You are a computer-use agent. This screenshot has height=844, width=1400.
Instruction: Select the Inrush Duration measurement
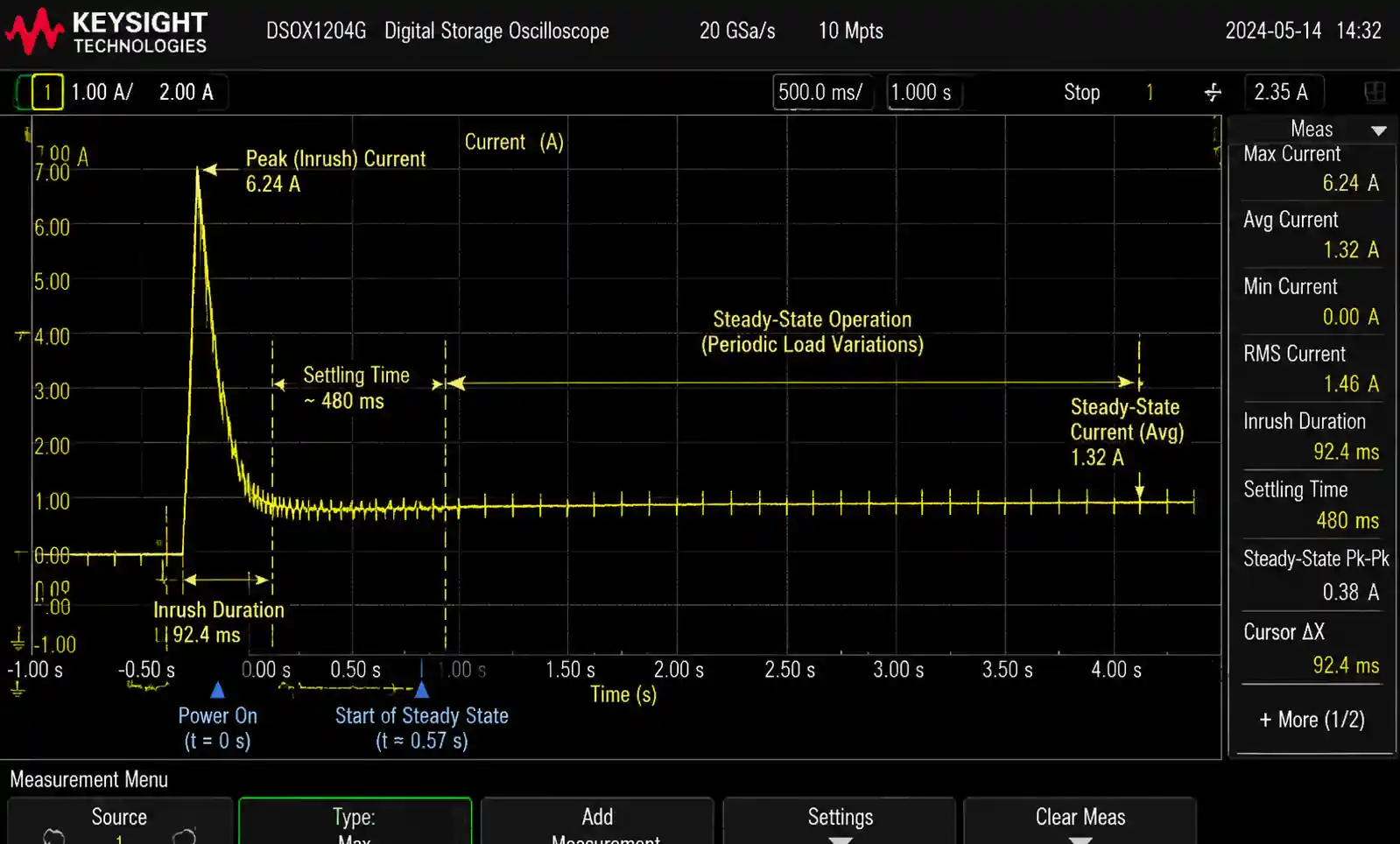(x=1312, y=437)
